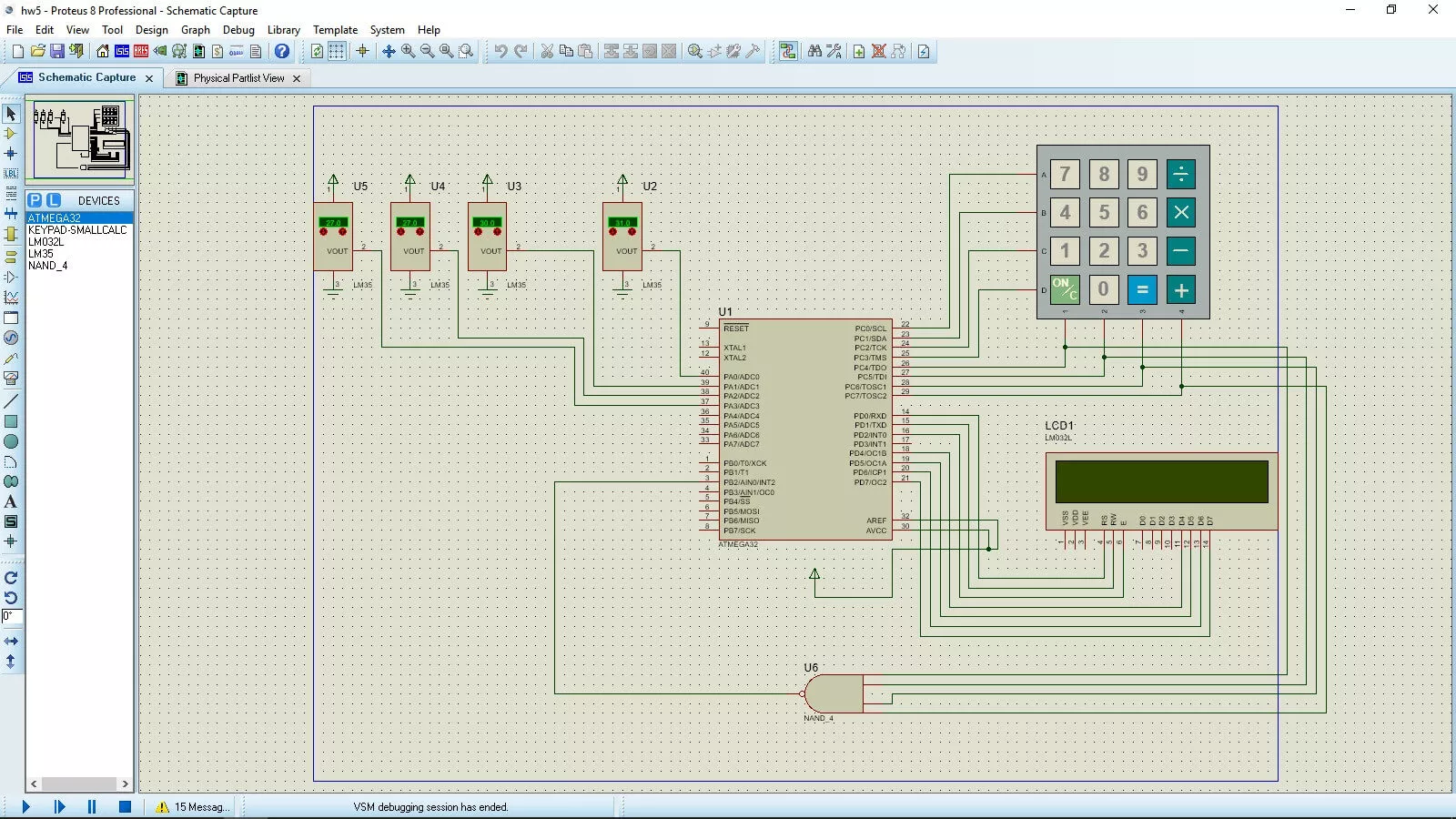Viewport: 1456px width, 819px height.
Task: Open the 15 Messages warning log
Action: 192,807
